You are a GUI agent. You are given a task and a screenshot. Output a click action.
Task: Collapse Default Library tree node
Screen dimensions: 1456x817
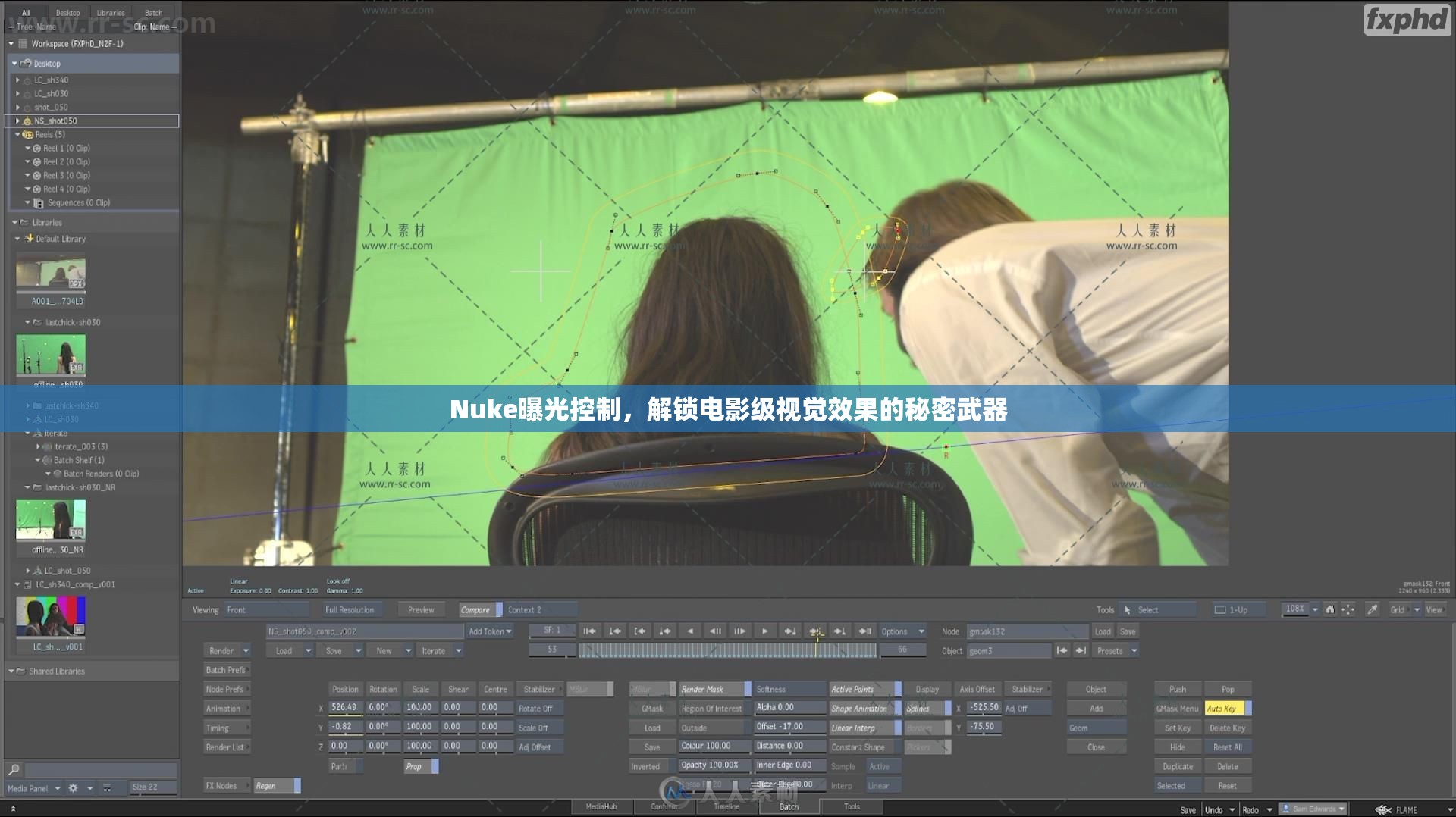(x=17, y=239)
